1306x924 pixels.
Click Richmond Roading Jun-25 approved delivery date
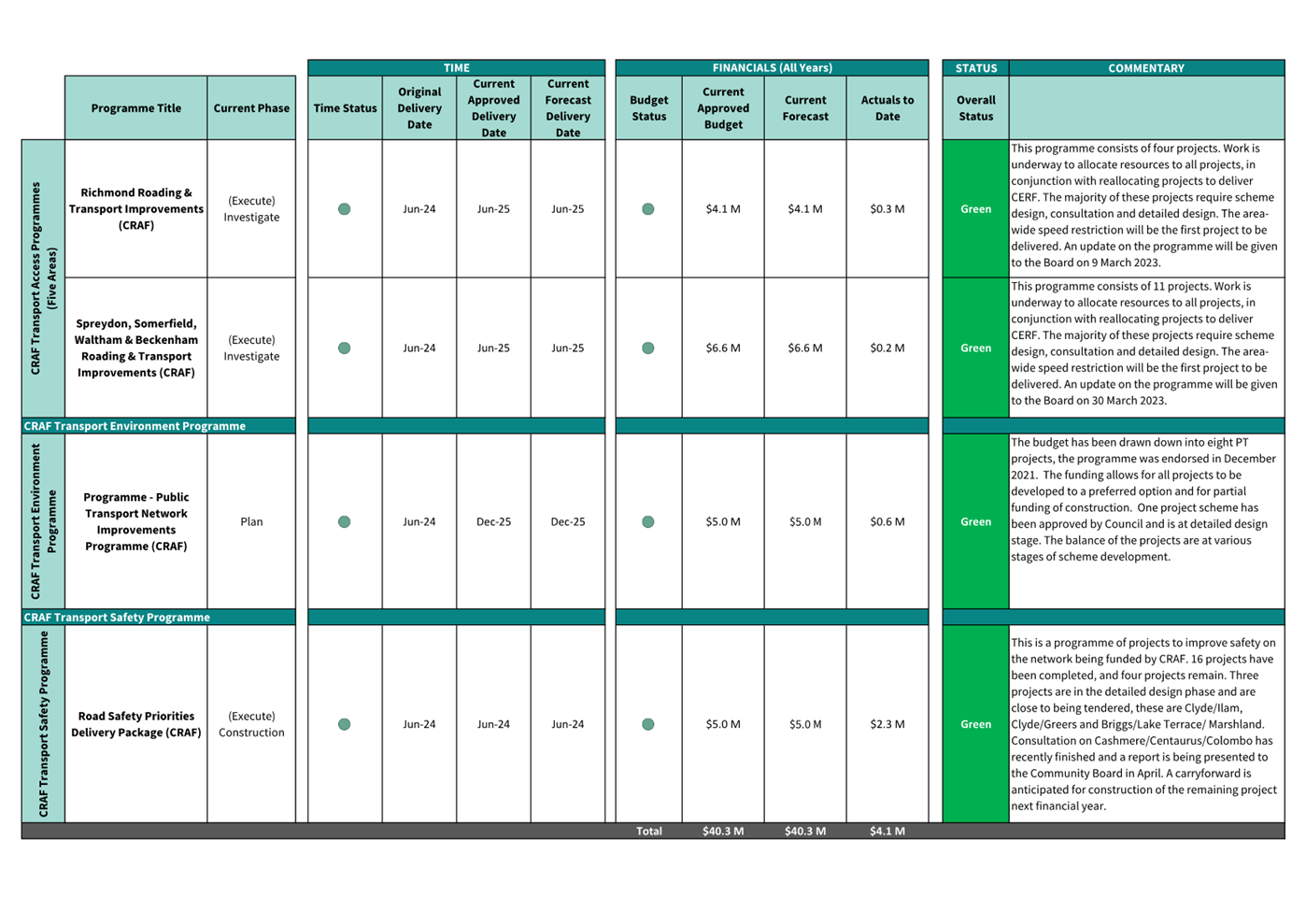(493, 209)
